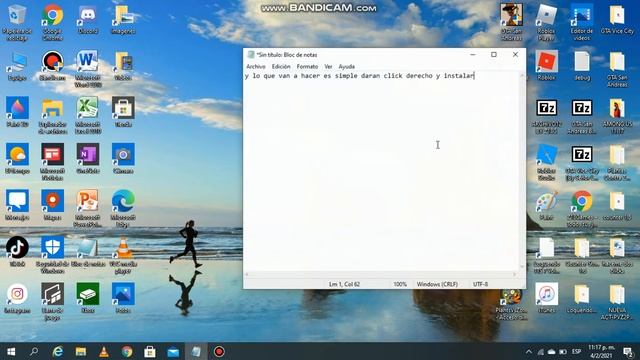
Task: Switch to Notepad taskbar button
Action: 196,351
